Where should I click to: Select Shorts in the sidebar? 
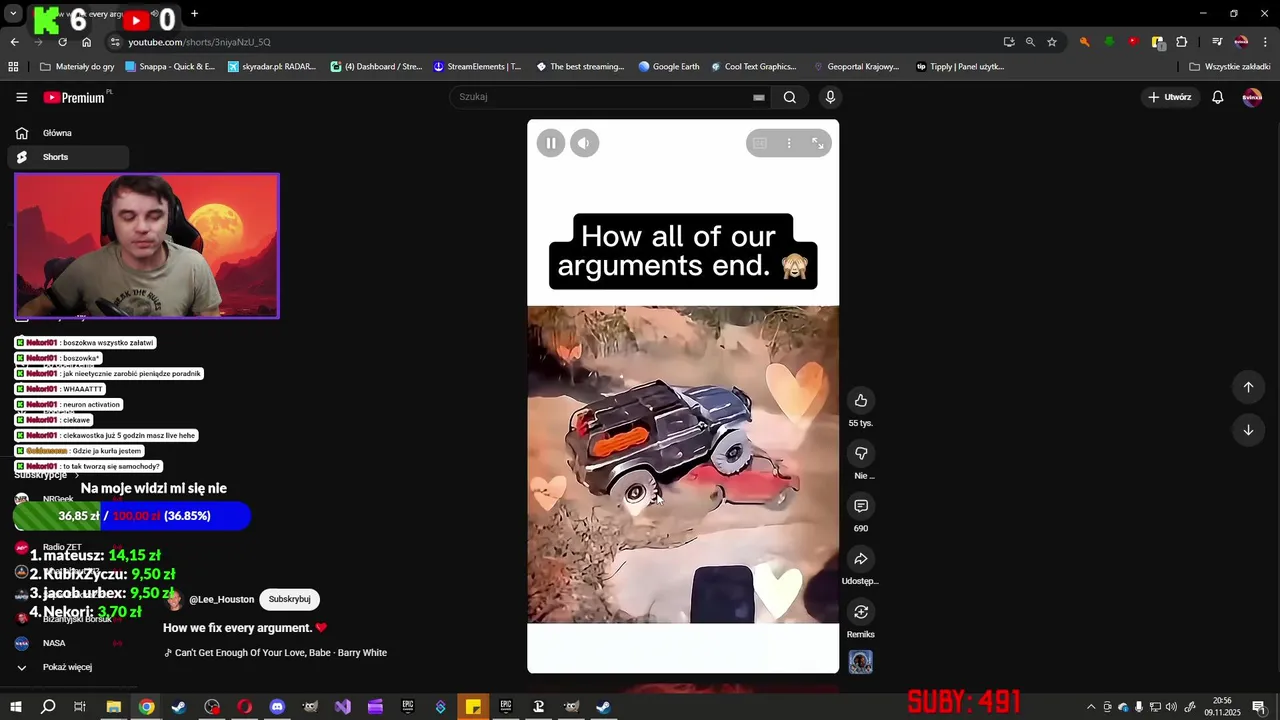(x=68, y=157)
